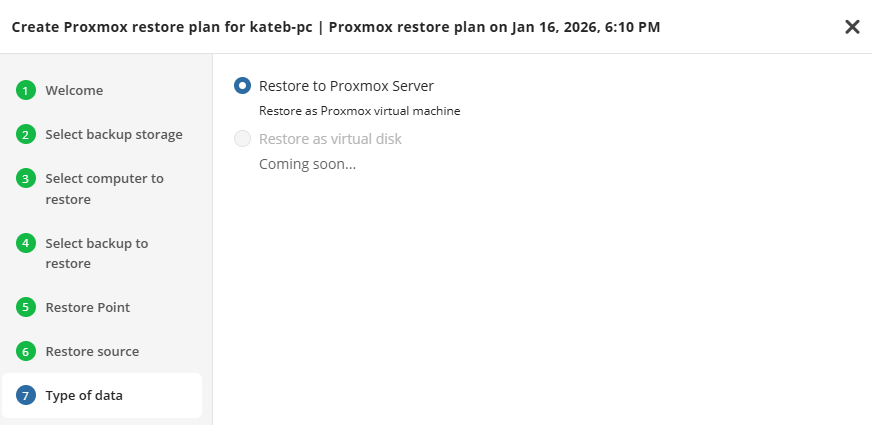This screenshot has height=425, width=872.
Task: Click the green step 2 circle icon
Action: tap(26, 135)
